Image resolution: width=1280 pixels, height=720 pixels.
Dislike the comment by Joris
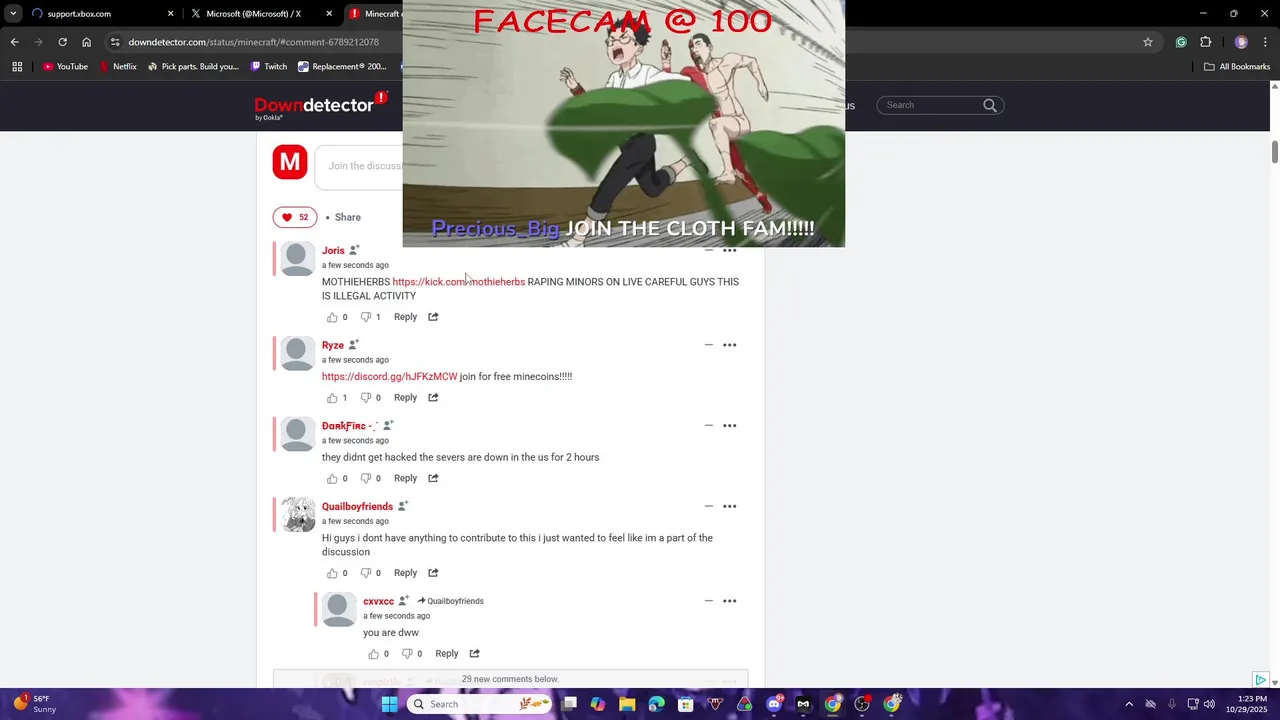point(366,317)
